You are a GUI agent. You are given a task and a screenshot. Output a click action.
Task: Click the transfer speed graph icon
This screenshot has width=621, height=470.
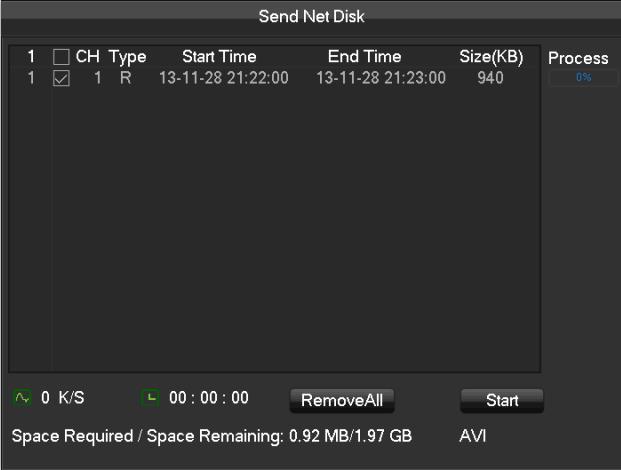[x=22, y=397]
